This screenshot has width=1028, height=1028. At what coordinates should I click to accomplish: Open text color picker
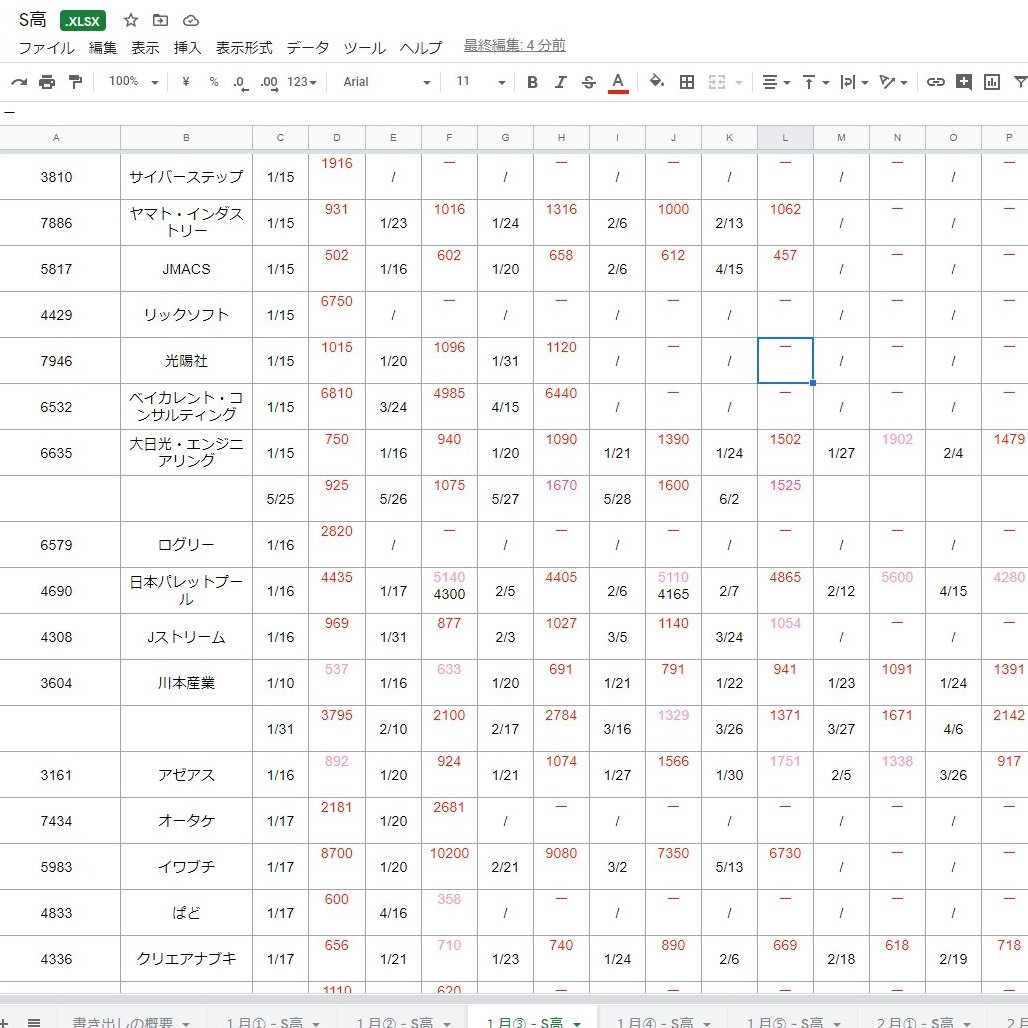tap(618, 83)
